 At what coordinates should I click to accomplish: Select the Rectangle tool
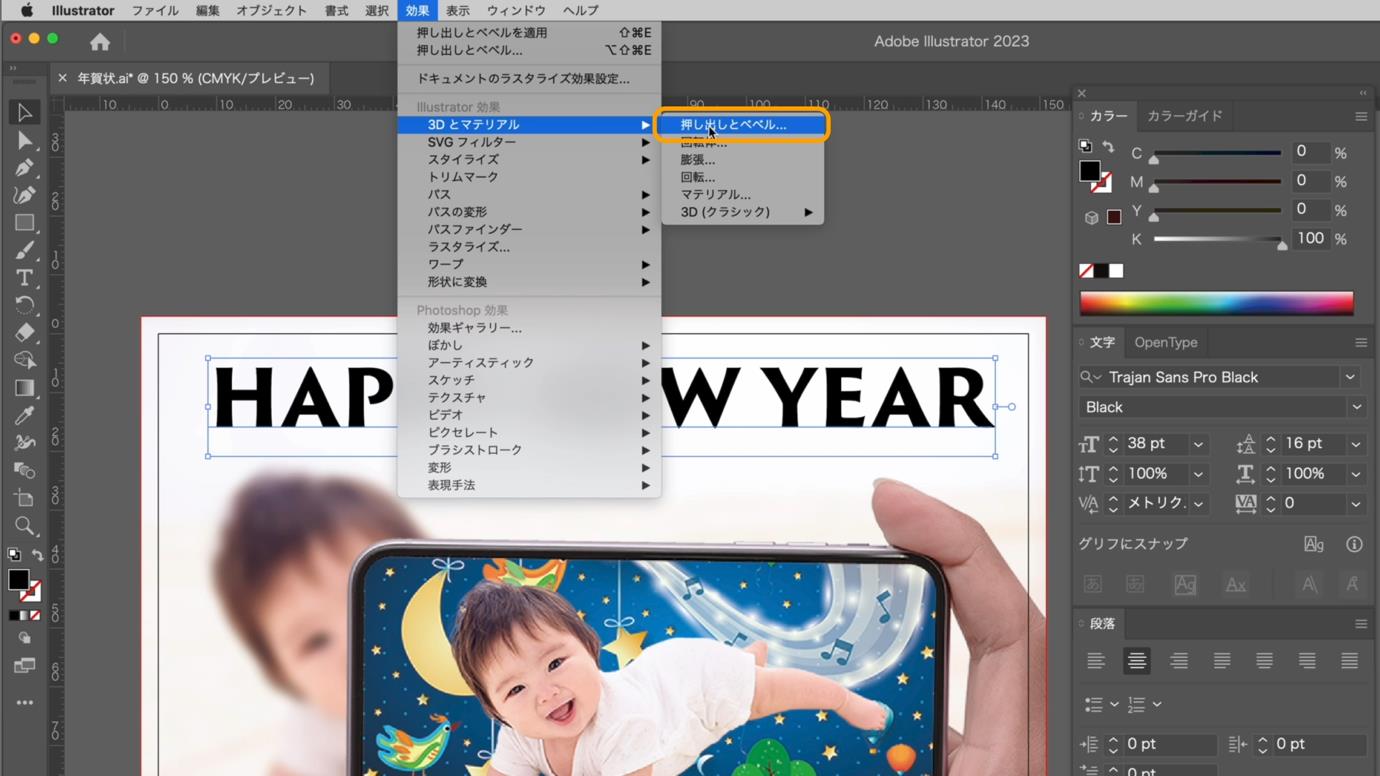coord(24,223)
